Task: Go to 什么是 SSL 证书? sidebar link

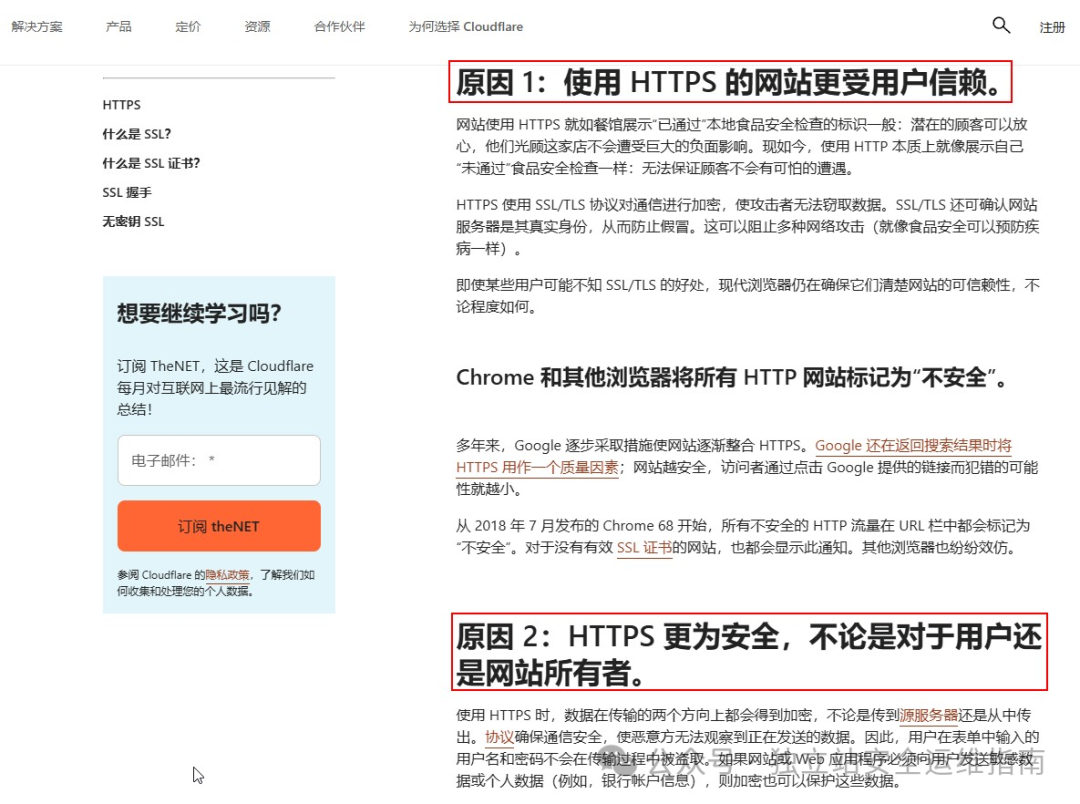Action: (151, 163)
